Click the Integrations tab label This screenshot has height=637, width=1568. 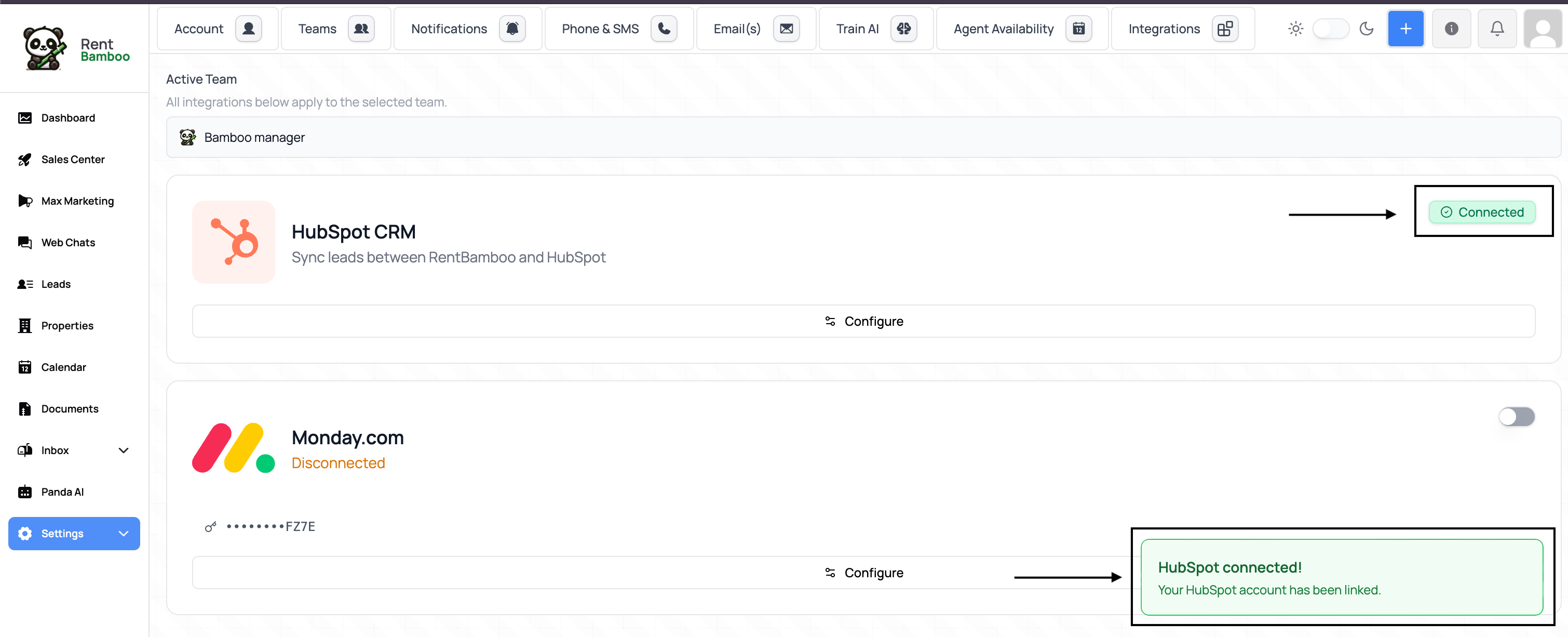1164,29
